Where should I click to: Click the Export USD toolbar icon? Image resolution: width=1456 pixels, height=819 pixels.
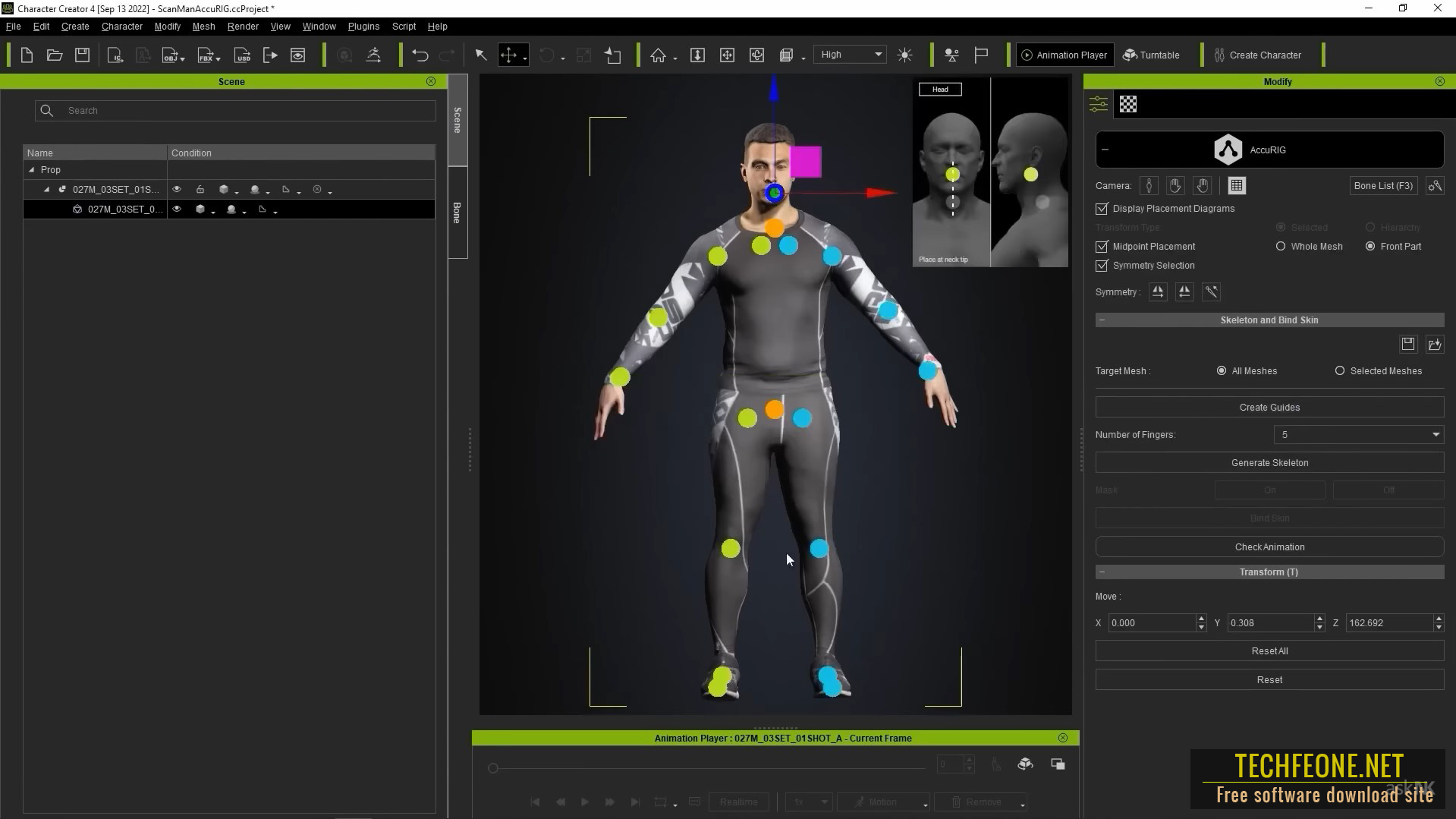(x=242, y=55)
